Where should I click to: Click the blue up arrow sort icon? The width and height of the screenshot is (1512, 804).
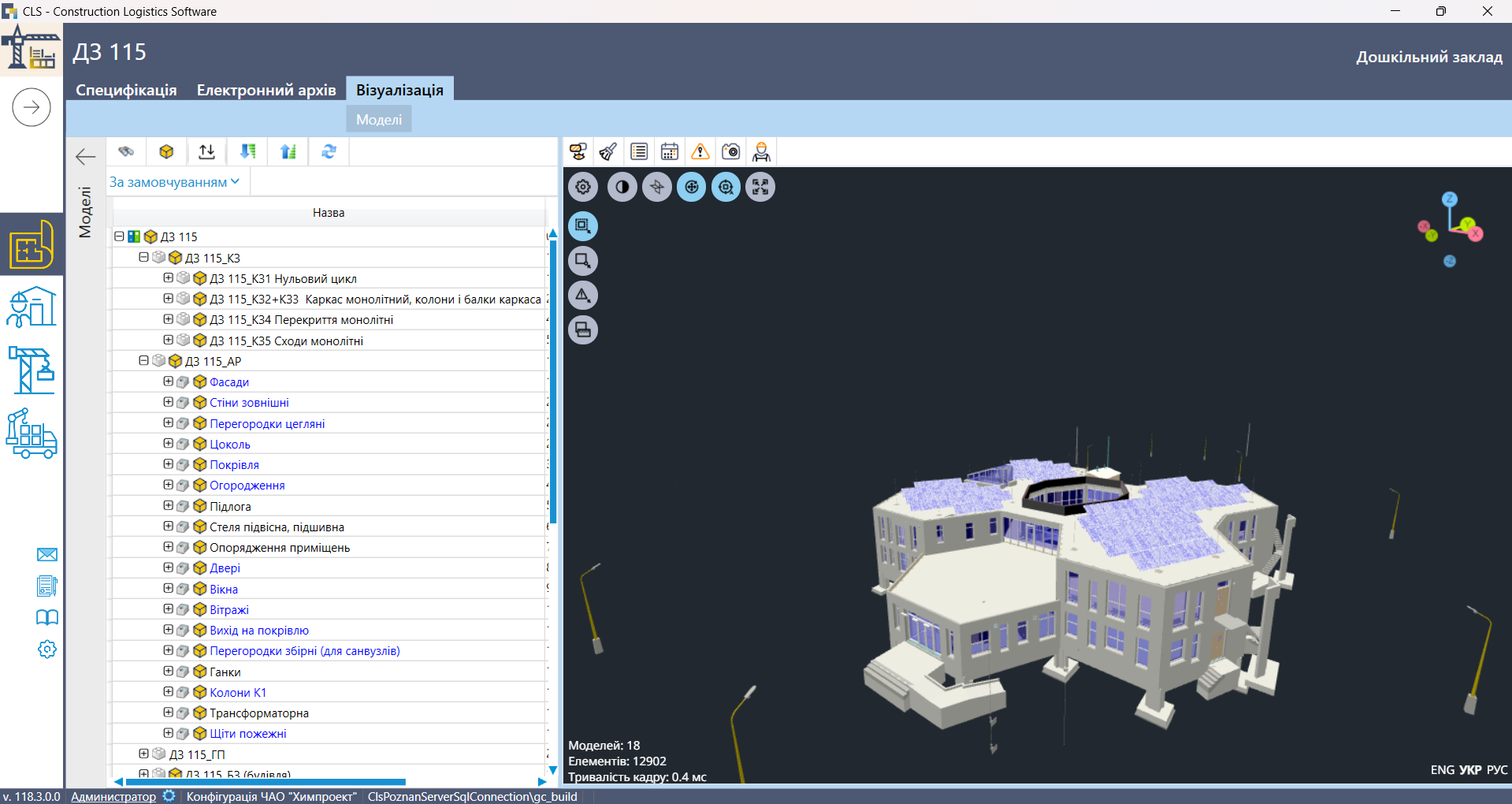288,151
